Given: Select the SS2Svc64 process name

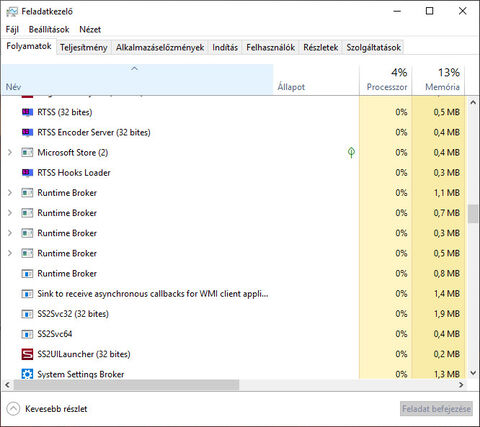Looking at the screenshot, I should tap(55, 334).
